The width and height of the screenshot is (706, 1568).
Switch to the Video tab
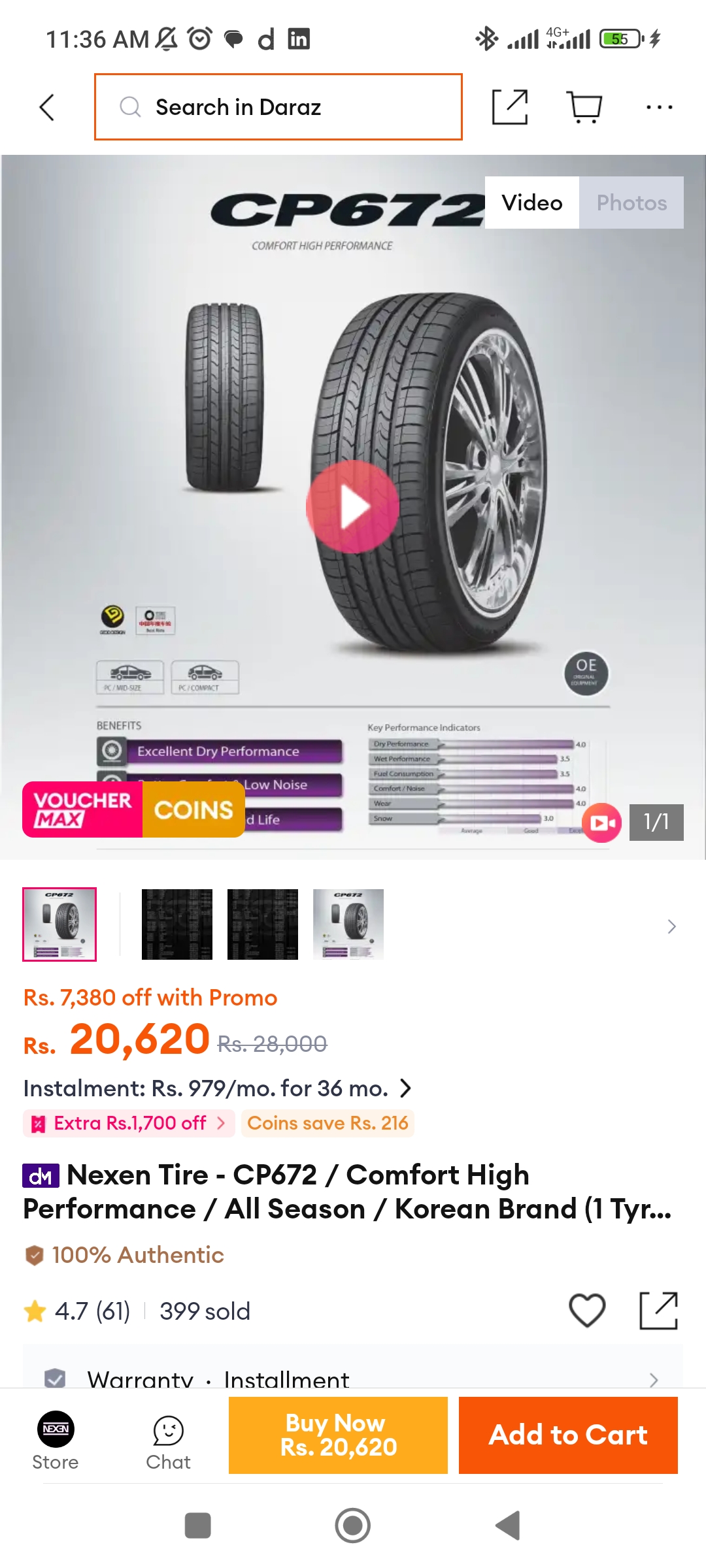532,203
